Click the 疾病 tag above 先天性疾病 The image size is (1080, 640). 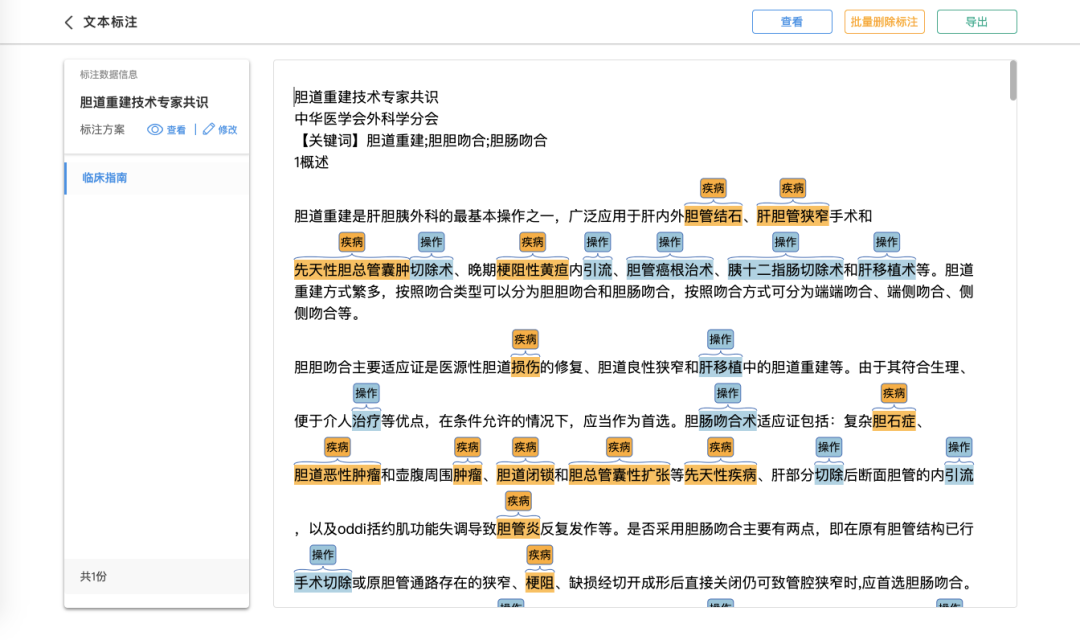click(x=720, y=447)
